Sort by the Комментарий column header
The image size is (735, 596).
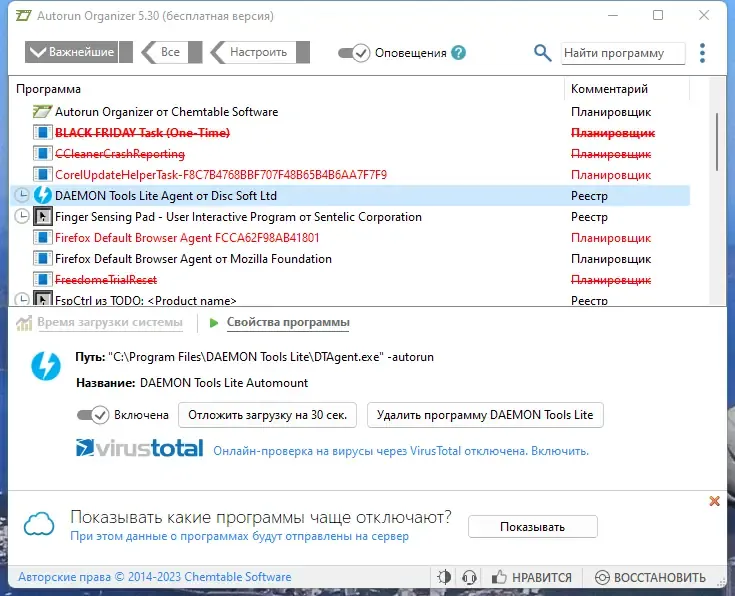609,89
